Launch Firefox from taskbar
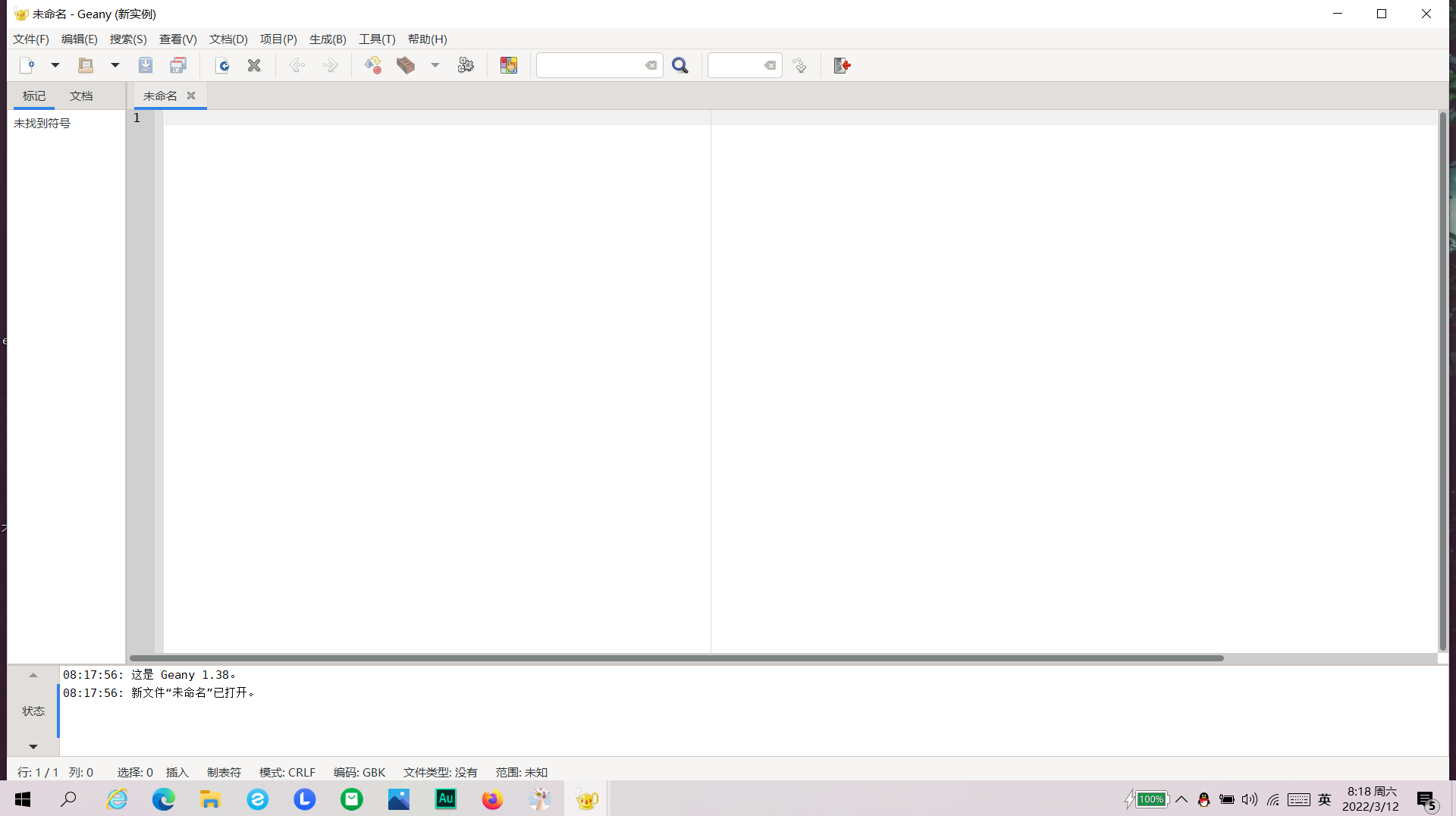The height and width of the screenshot is (816, 1456). click(x=492, y=799)
